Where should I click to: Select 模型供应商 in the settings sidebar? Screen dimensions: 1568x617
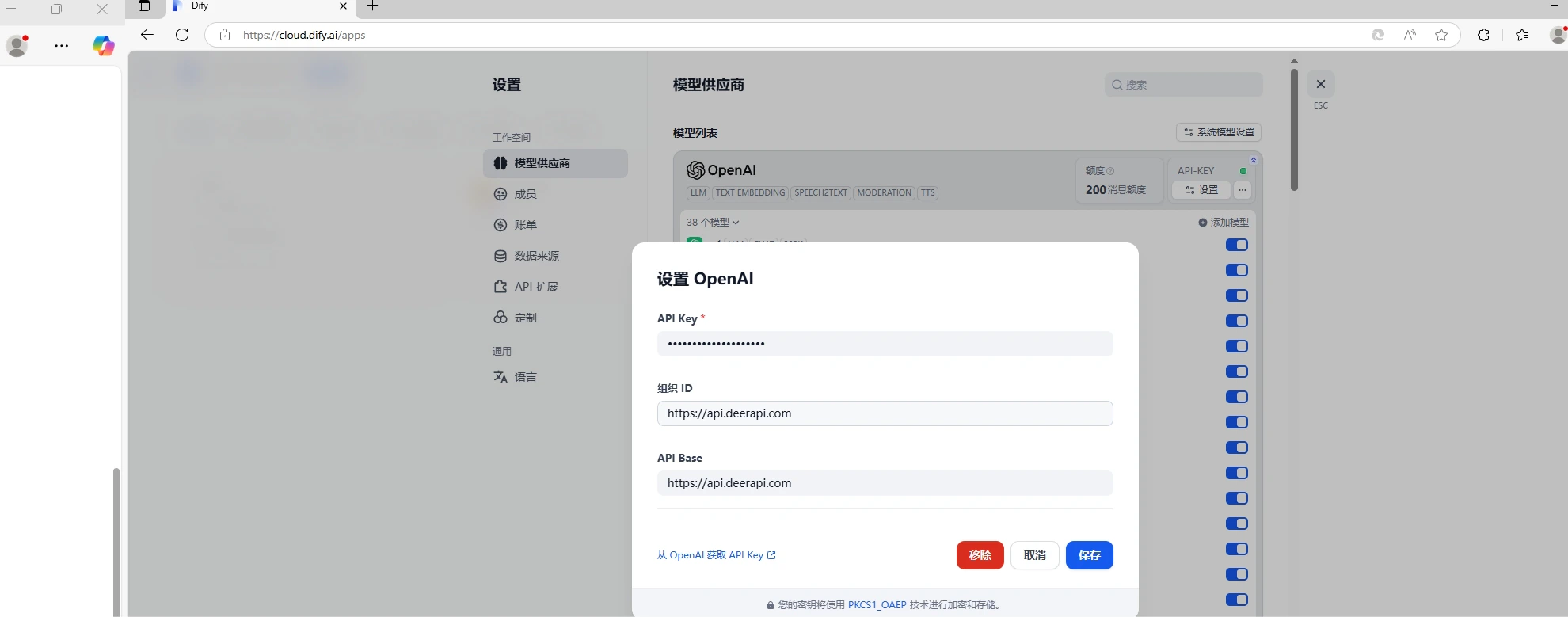coord(555,163)
